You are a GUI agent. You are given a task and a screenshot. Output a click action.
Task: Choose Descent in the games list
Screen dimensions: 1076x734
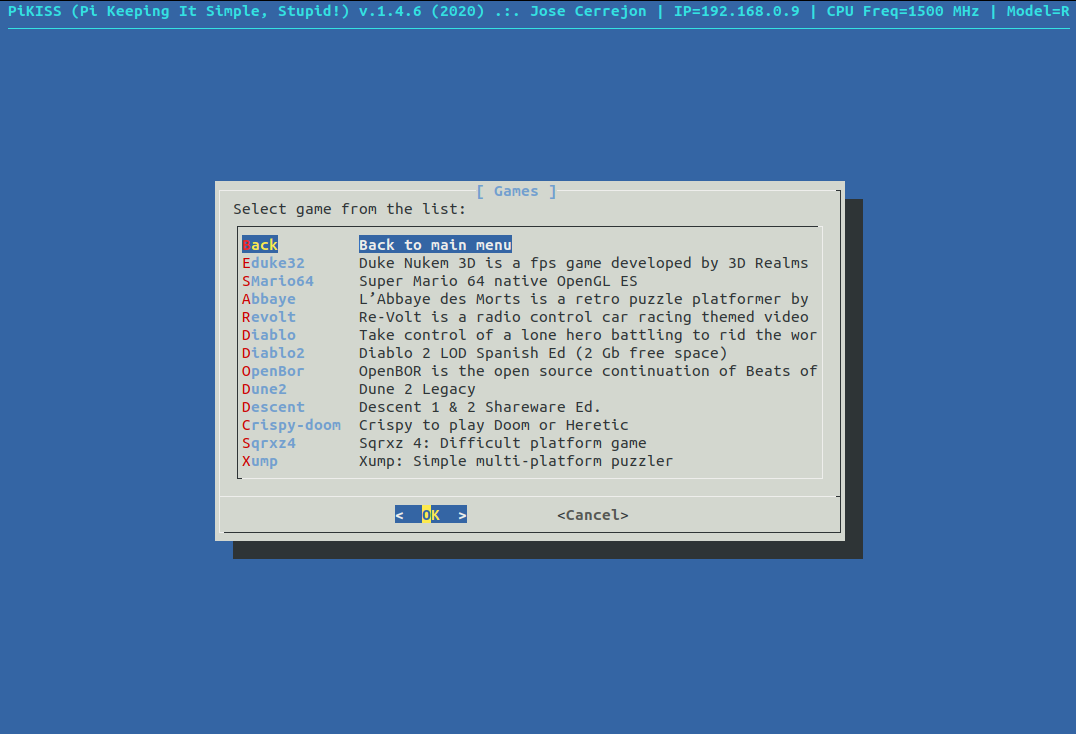(x=273, y=407)
